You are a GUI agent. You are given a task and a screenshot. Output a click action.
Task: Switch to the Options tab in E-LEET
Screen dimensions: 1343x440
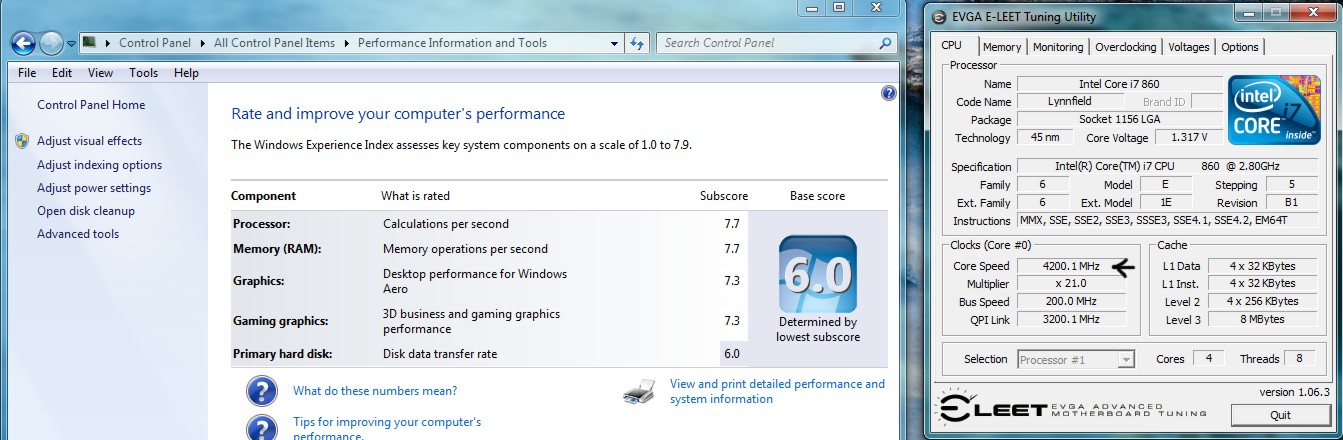[x=1240, y=47]
